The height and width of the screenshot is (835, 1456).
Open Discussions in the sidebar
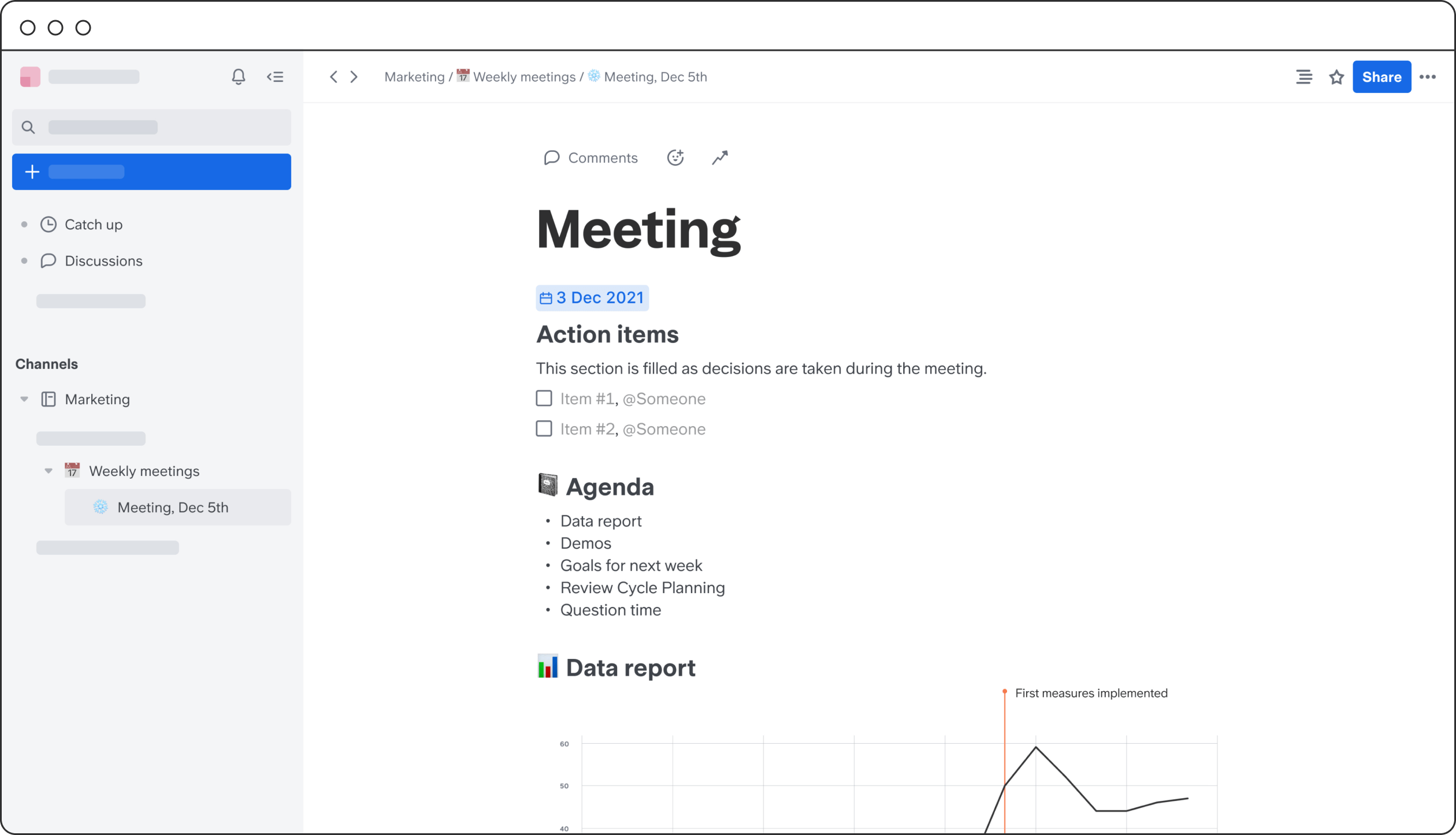103,261
